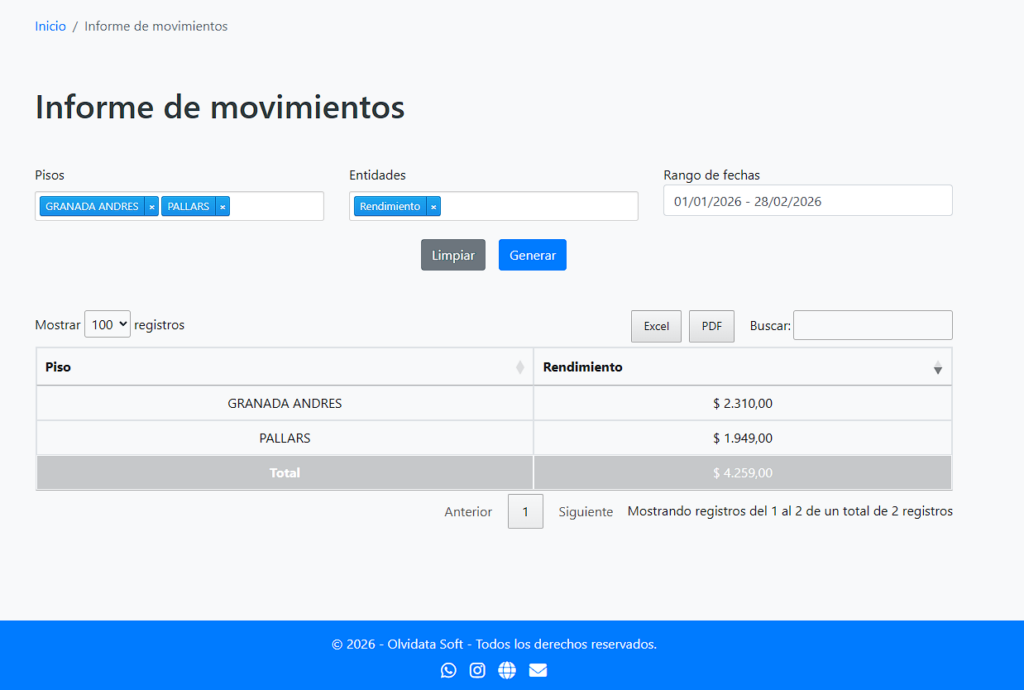Open the Instagram icon in footer
Image resolution: width=1024 pixels, height=690 pixels.
click(478, 671)
